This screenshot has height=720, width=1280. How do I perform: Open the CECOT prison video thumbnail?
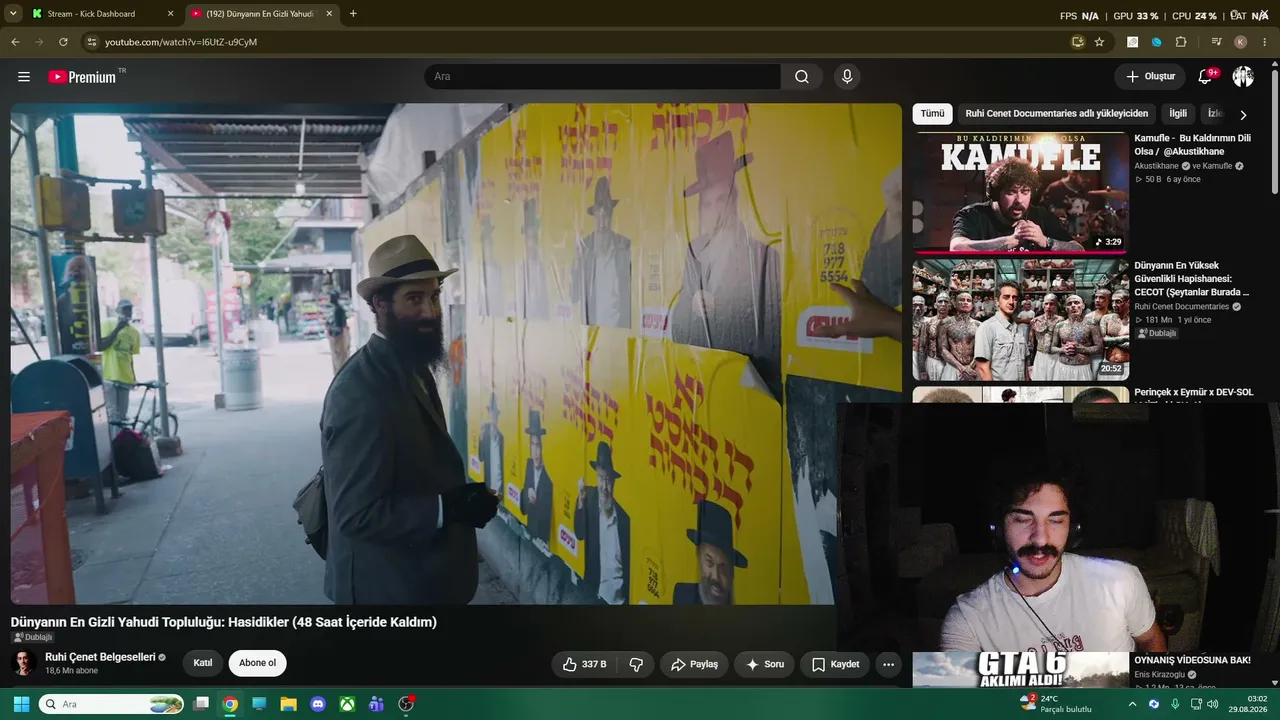click(x=1020, y=320)
